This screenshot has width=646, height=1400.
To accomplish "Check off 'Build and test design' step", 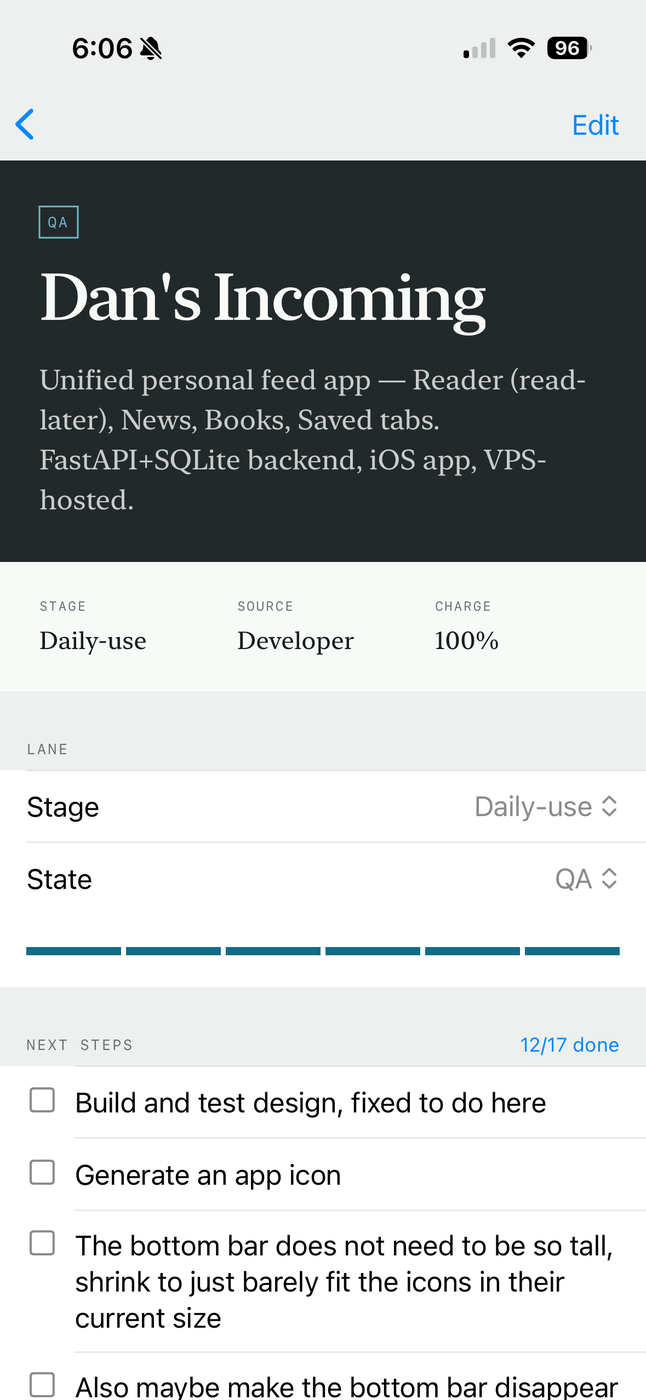I will [42, 1101].
